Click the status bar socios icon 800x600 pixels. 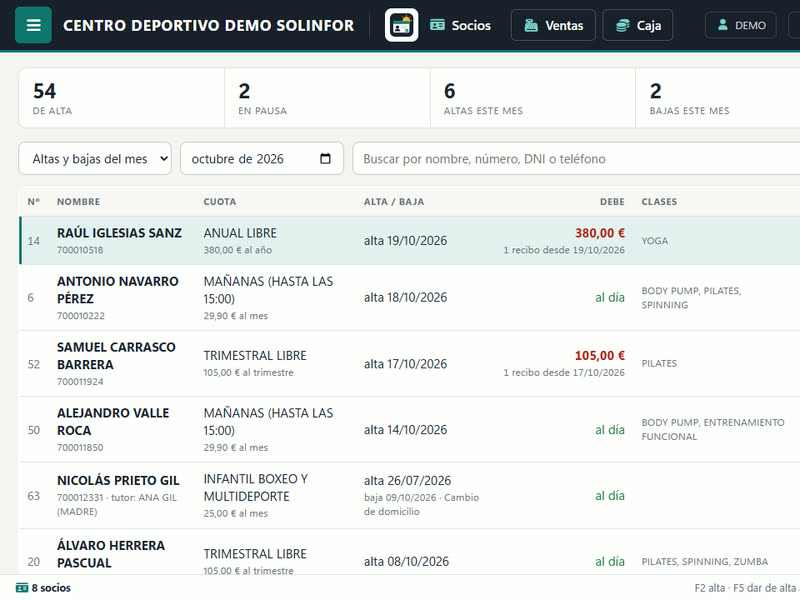point(22,588)
